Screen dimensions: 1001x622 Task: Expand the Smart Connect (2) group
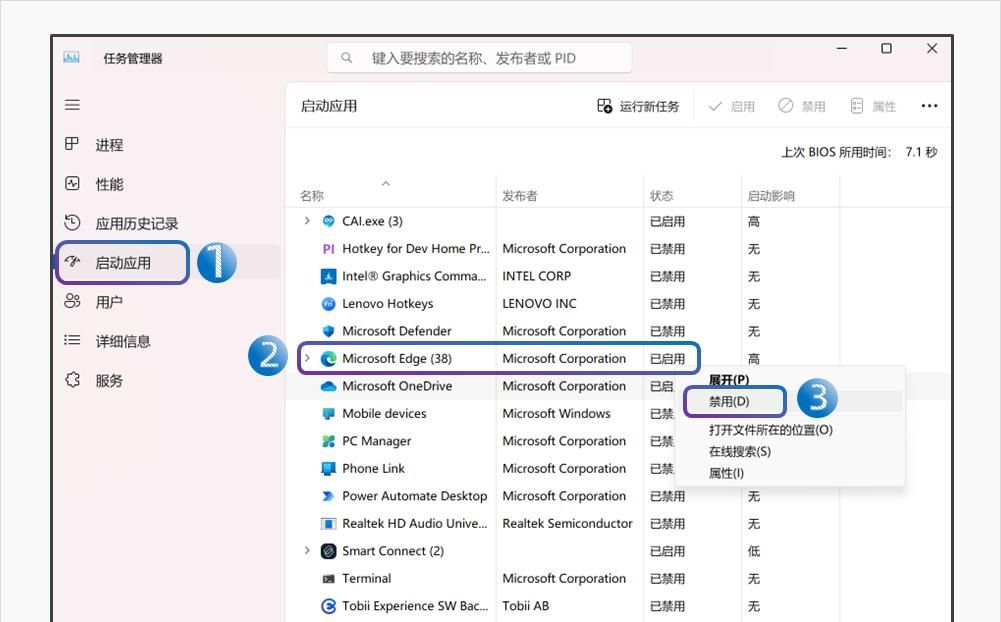click(307, 550)
